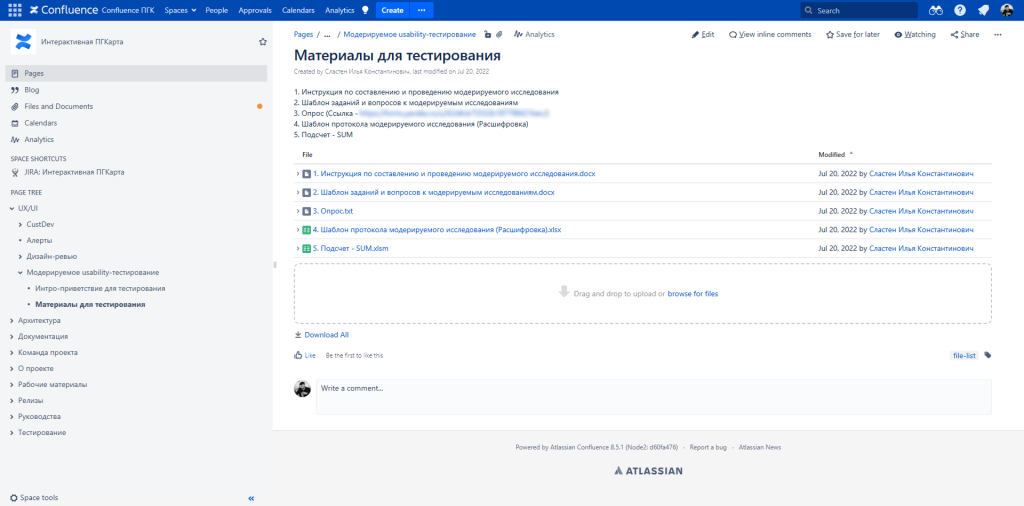The width and height of the screenshot is (1024, 506).
Task: Open Calendars in top navigation
Action: point(298,10)
